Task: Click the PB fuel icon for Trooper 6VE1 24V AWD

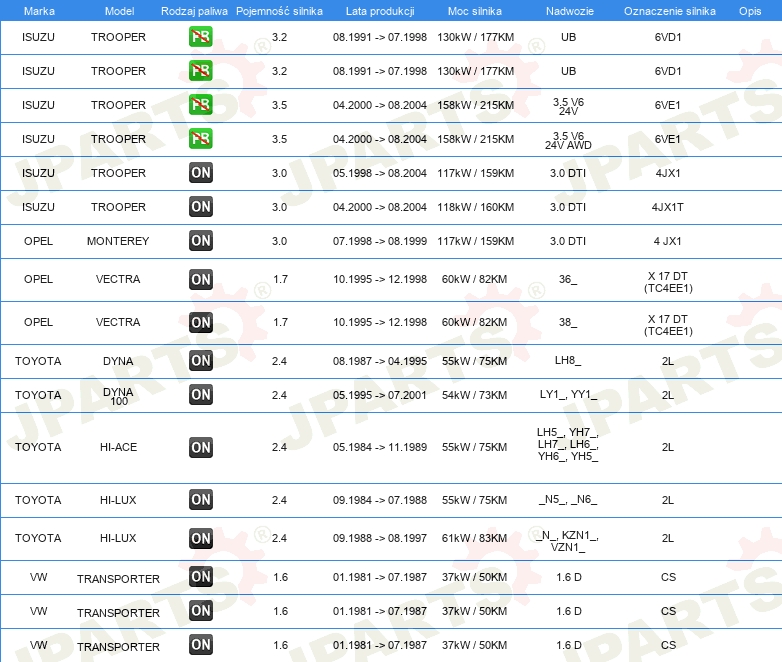Action: [201, 139]
